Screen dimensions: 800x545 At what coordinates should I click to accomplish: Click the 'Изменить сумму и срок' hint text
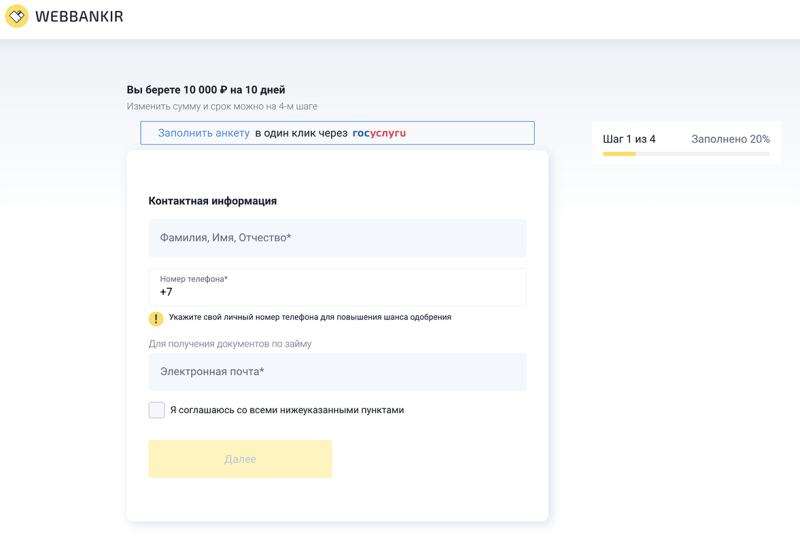222,106
